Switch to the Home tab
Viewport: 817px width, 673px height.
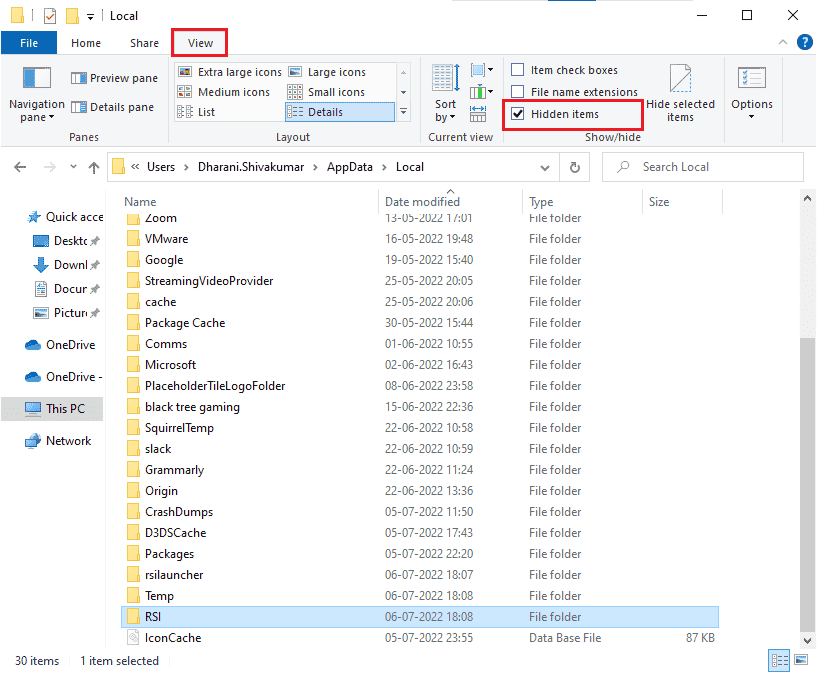[x=86, y=43]
